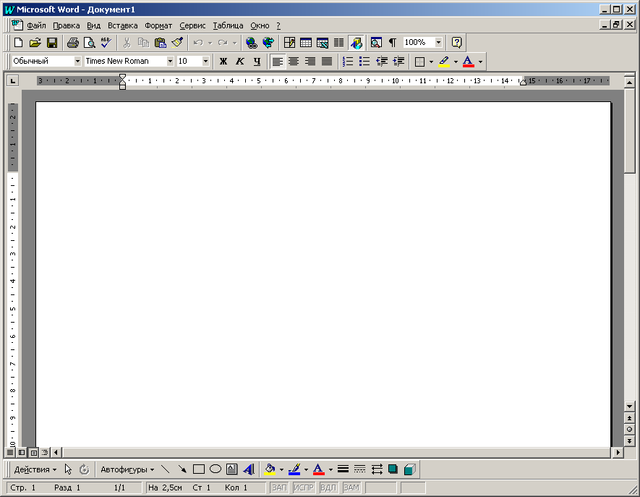Open the Формат menu
The height and width of the screenshot is (497, 640).
(x=158, y=25)
